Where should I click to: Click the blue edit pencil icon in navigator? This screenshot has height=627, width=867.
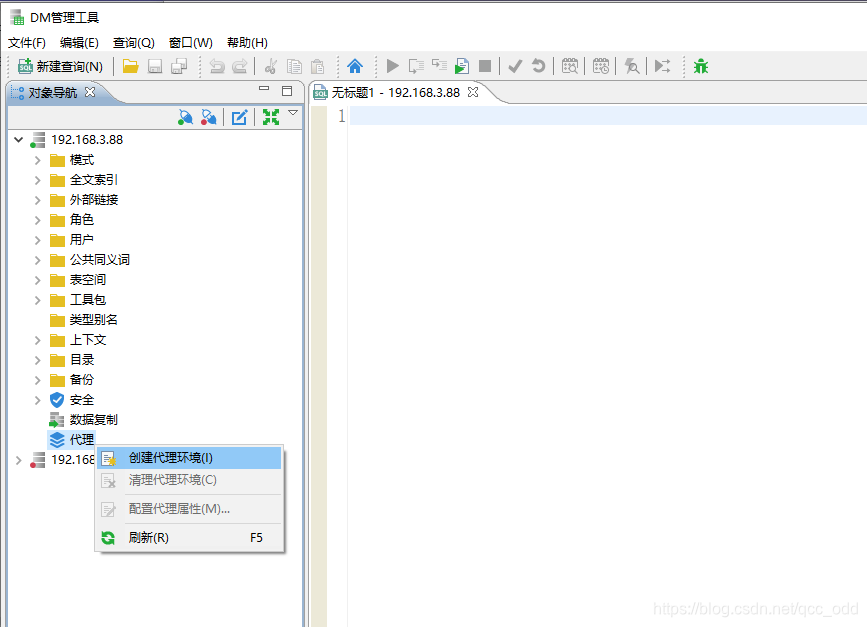point(239,117)
